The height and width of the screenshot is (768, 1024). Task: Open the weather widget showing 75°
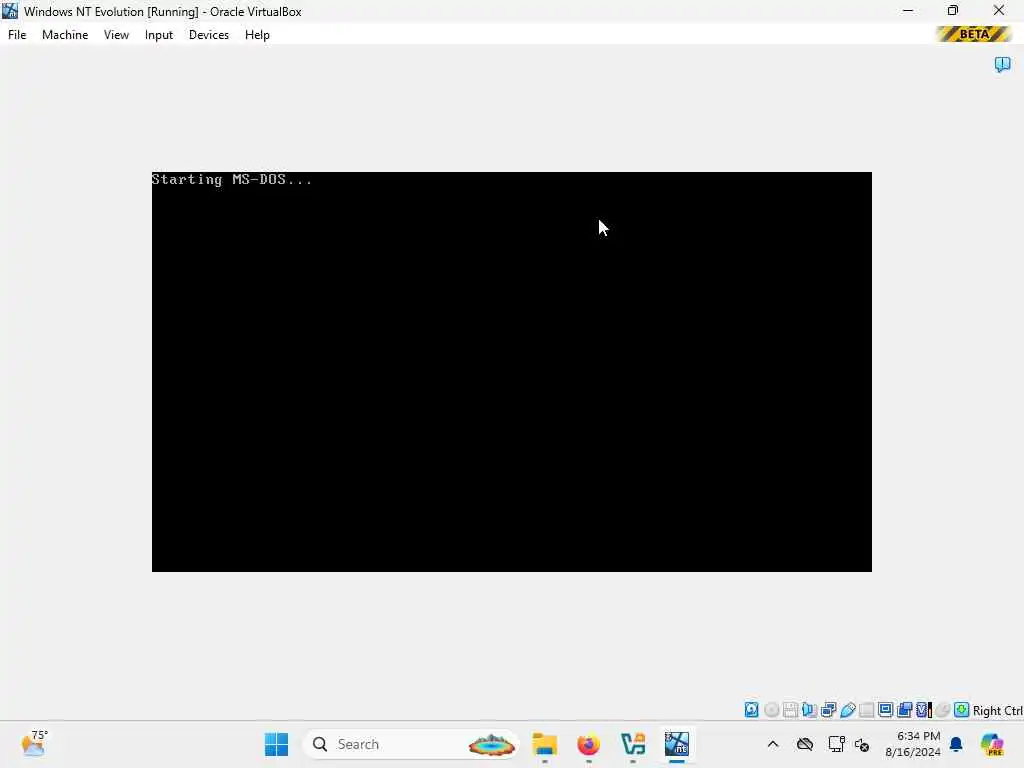(x=34, y=744)
